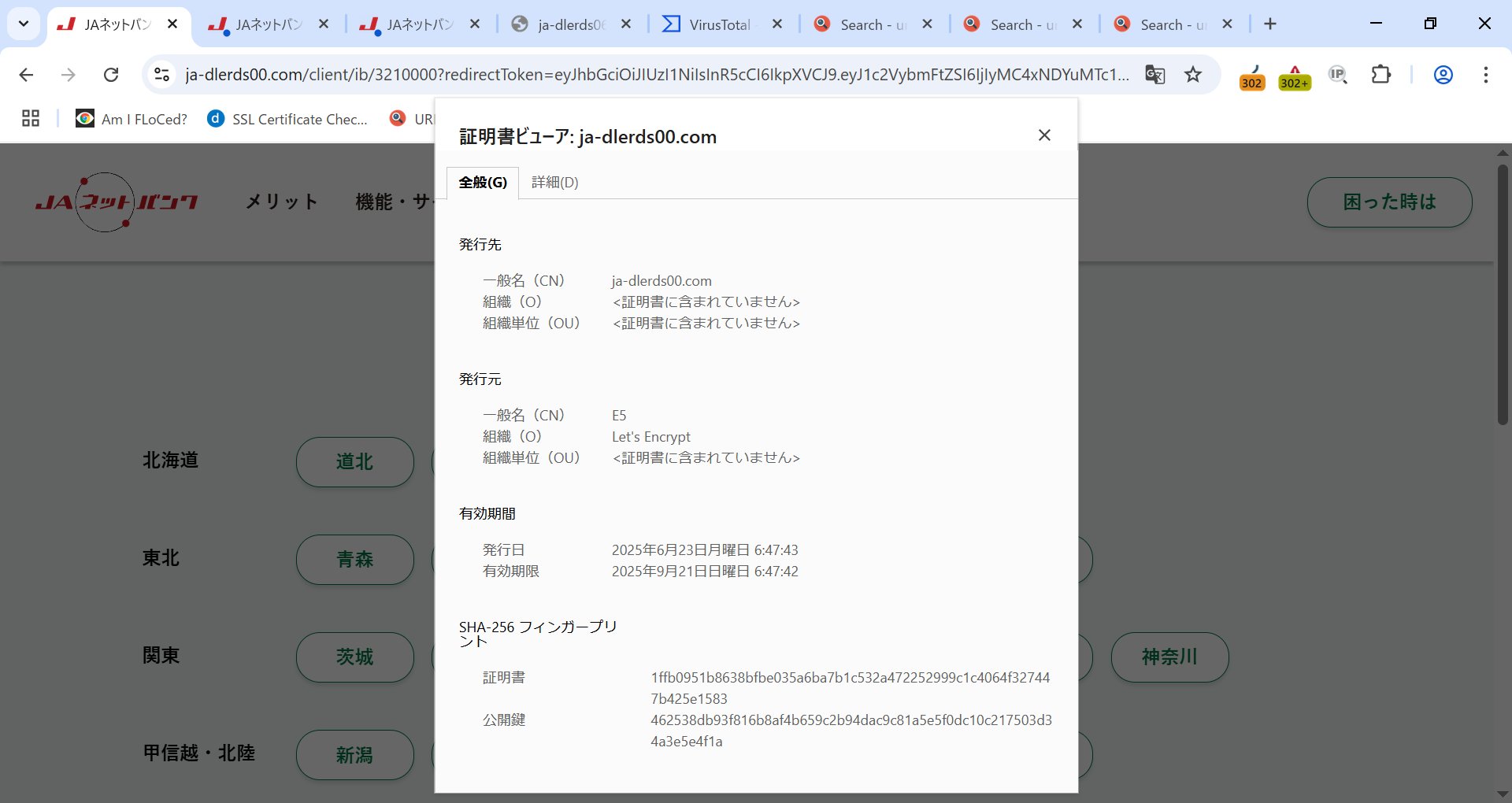The image size is (1512, 803).
Task: Click the page vertical scrollbar thumb
Action: [x=1503, y=294]
